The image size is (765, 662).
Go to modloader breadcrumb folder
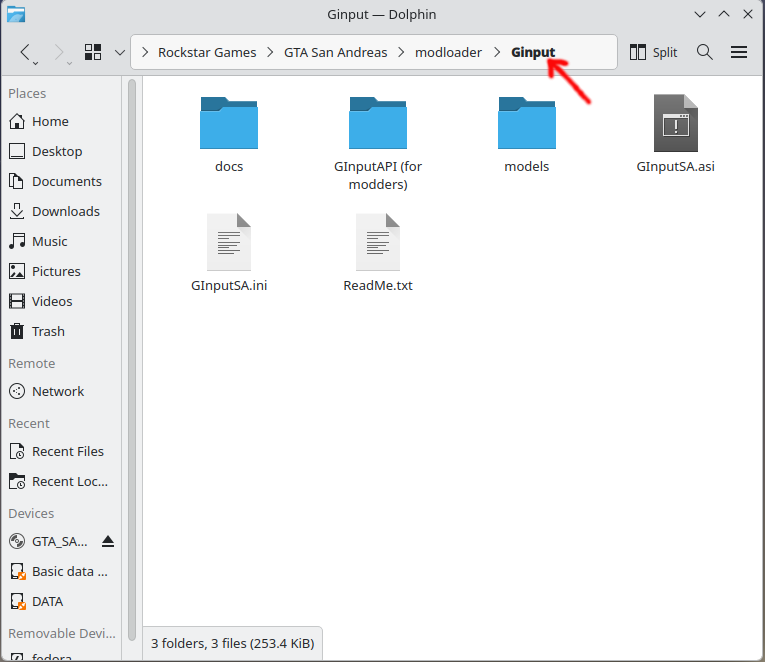point(448,52)
